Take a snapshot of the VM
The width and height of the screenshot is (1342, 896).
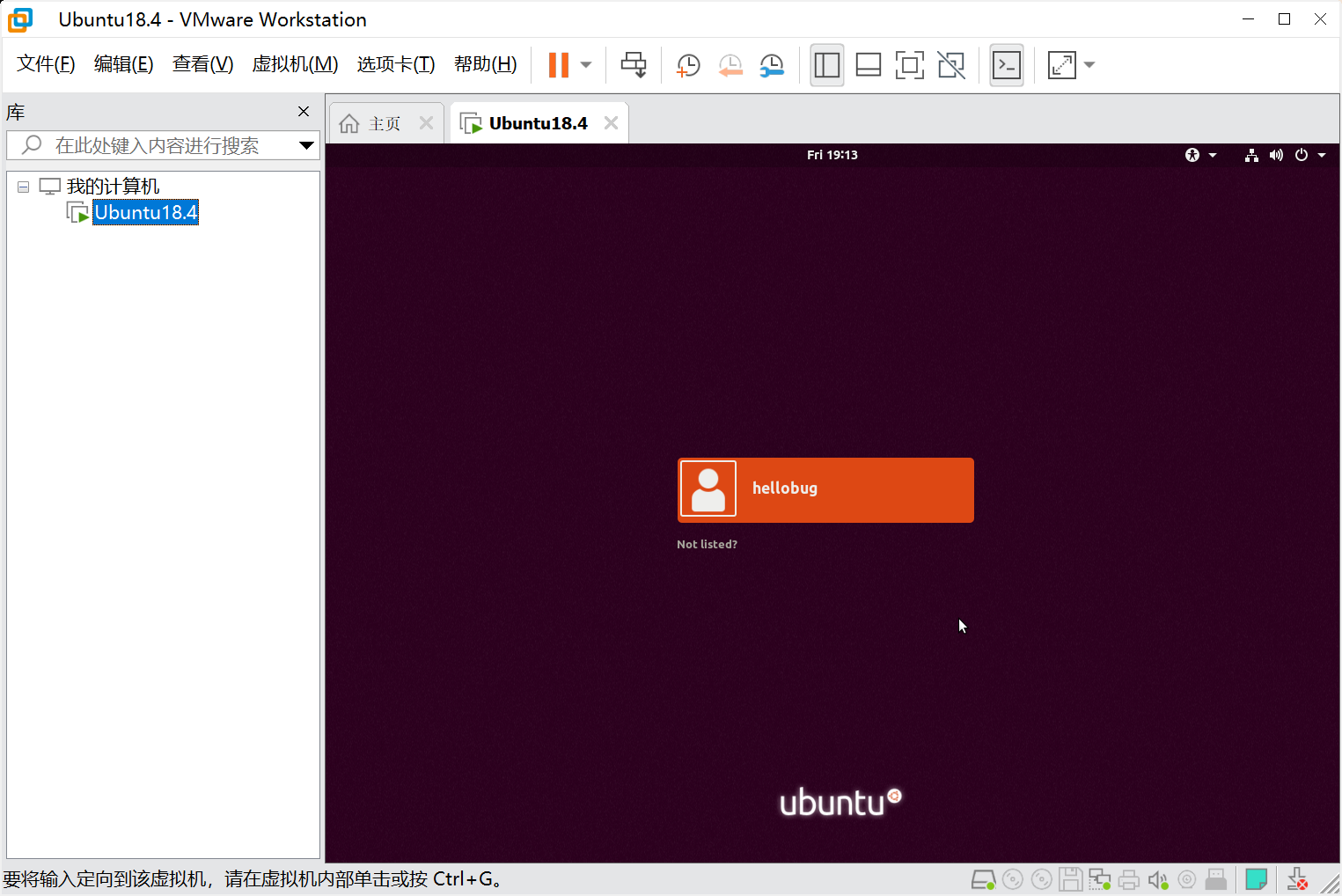[x=687, y=64]
